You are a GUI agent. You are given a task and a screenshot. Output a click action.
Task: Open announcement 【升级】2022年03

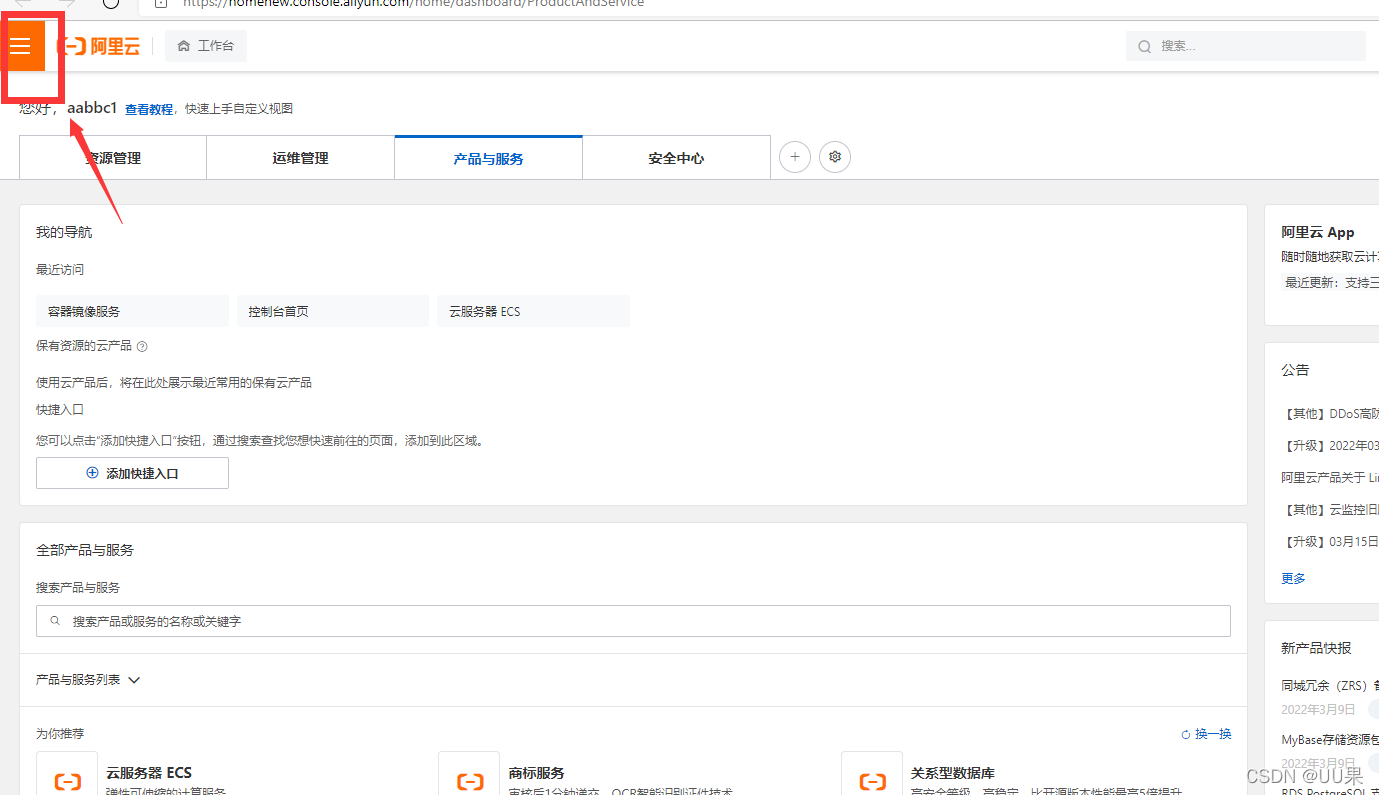click(1330, 445)
